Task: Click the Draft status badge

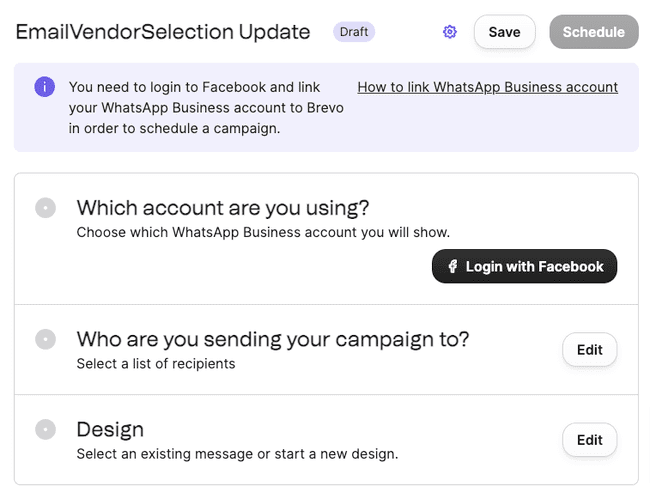Action: (x=354, y=32)
